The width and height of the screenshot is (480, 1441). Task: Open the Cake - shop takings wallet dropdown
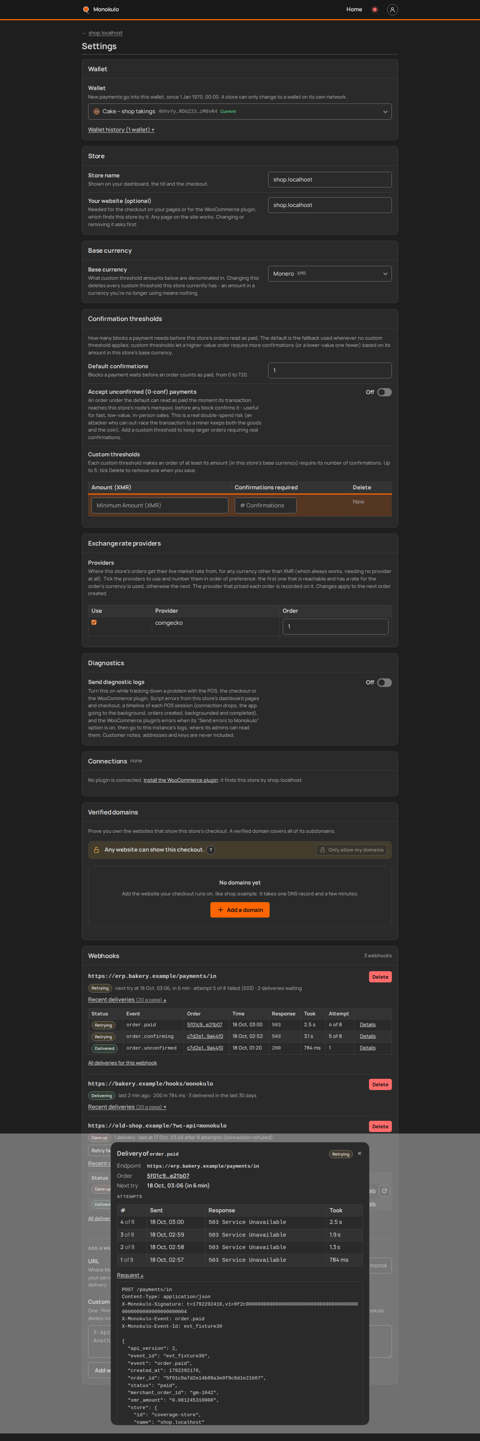coord(240,112)
